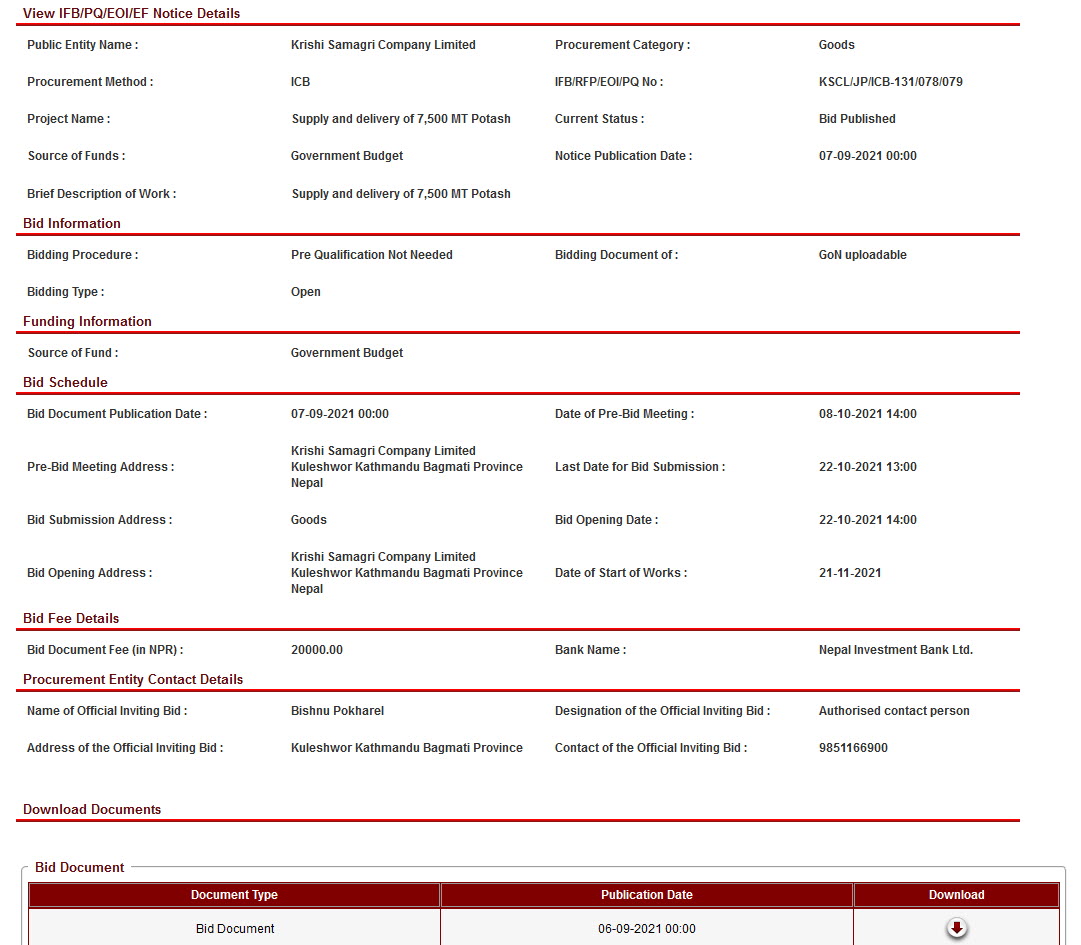This screenshot has height=945, width=1081.
Task: Click the Publication Date column header
Action: click(x=646, y=895)
